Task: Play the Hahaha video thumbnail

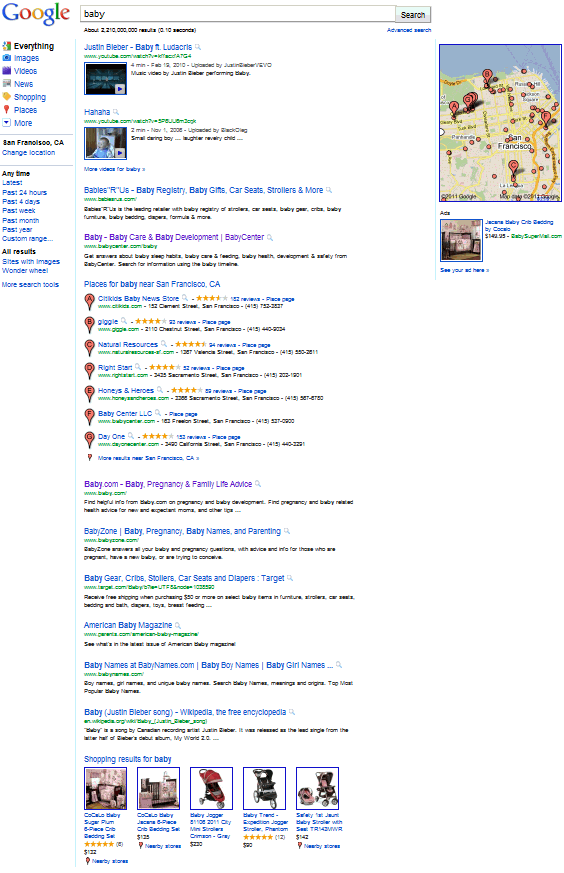Action: pos(105,143)
